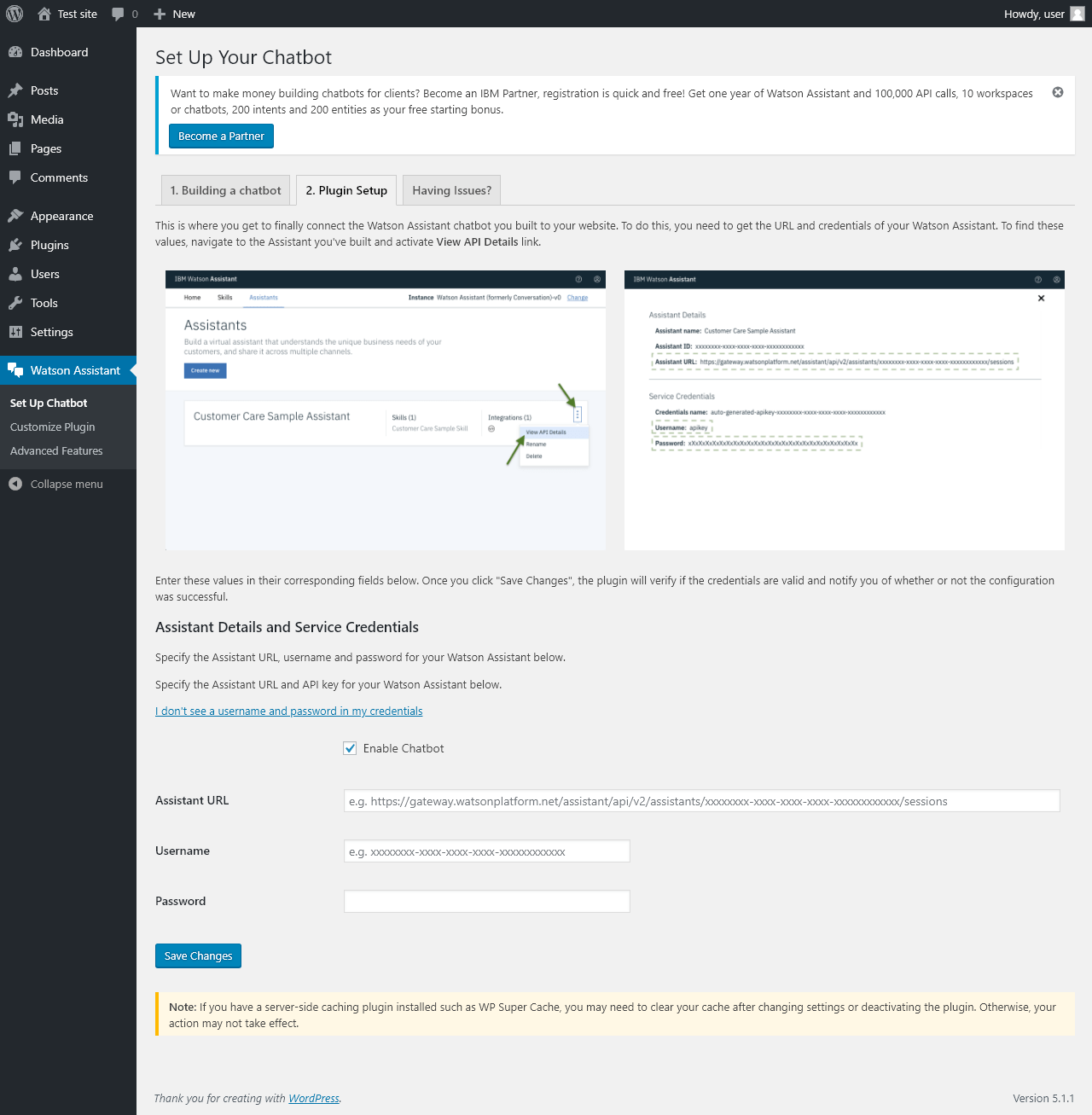Open the Plugins menu
The width and height of the screenshot is (1092, 1115).
pos(68,245)
